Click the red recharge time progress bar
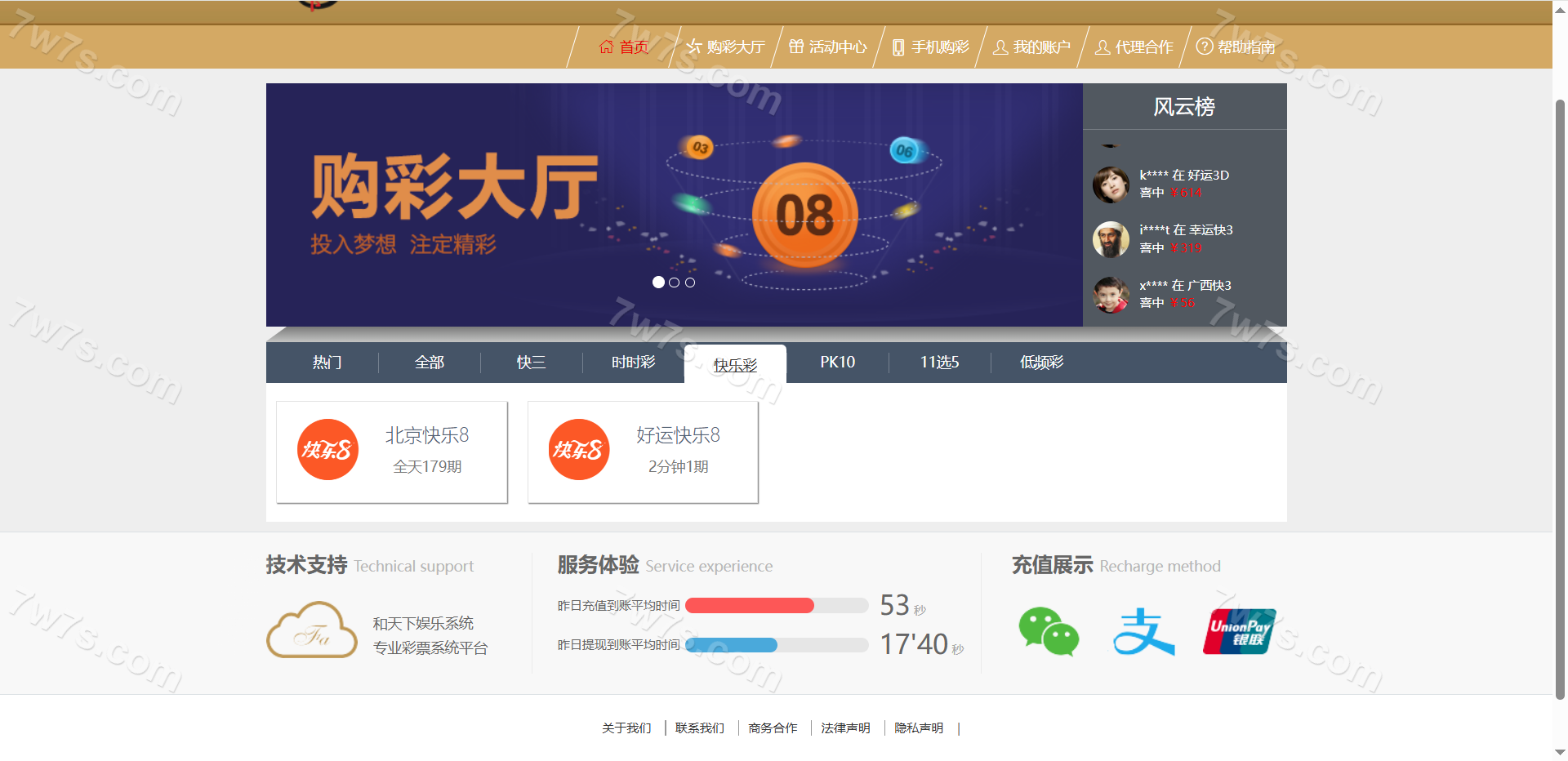Image resolution: width=1568 pixels, height=761 pixels. [x=750, y=606]
